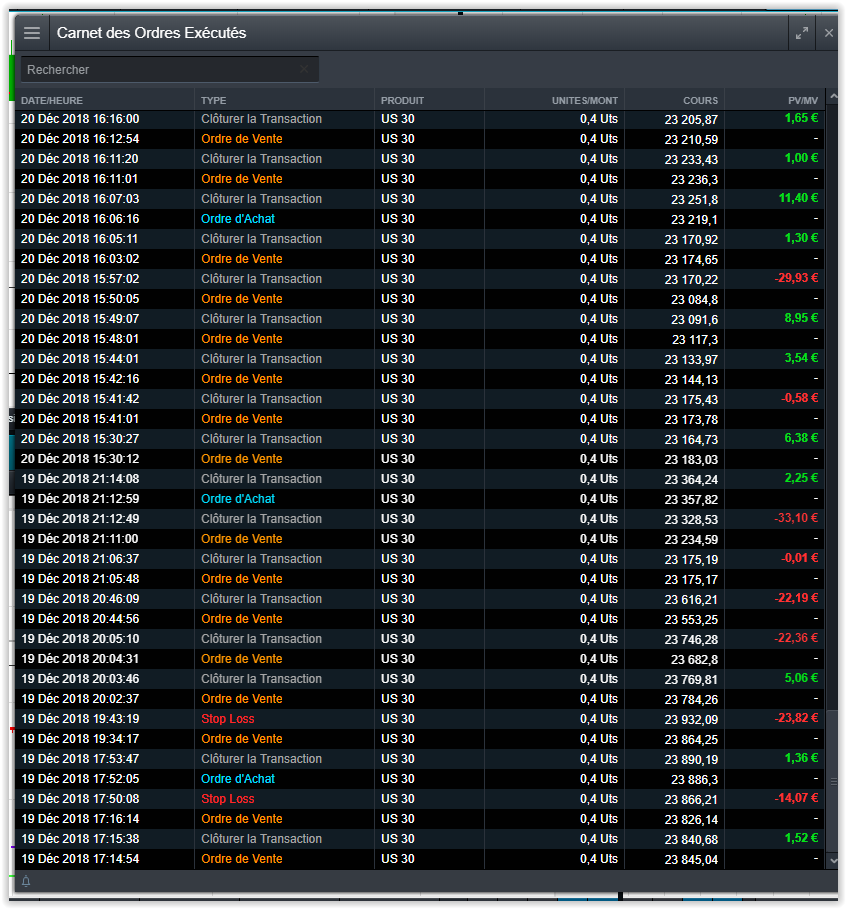Sort by the DATE/HEURE column header

click(x=52, y=100)
